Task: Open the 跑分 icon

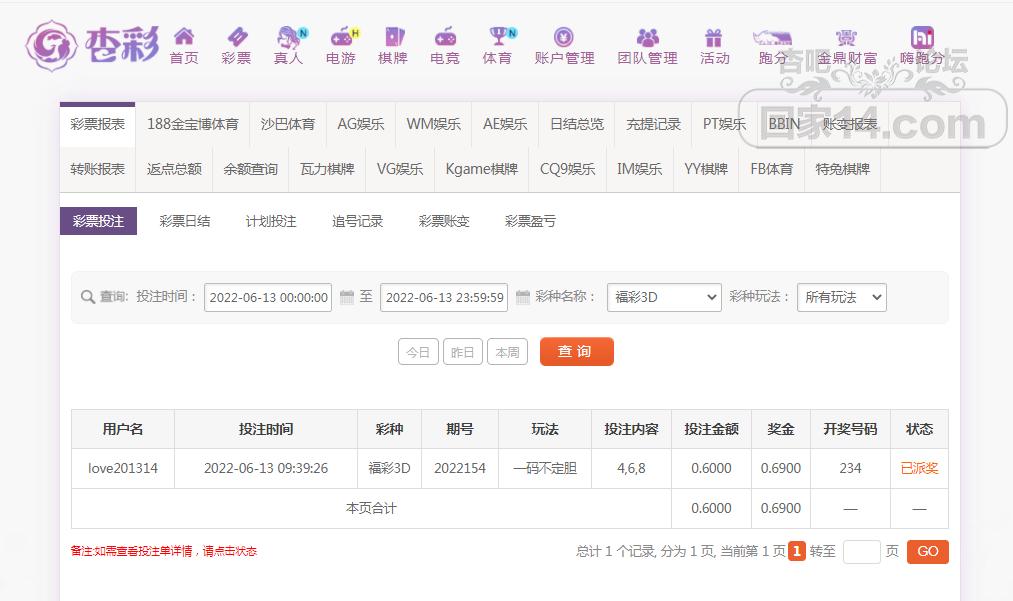Action: point(772,37)
